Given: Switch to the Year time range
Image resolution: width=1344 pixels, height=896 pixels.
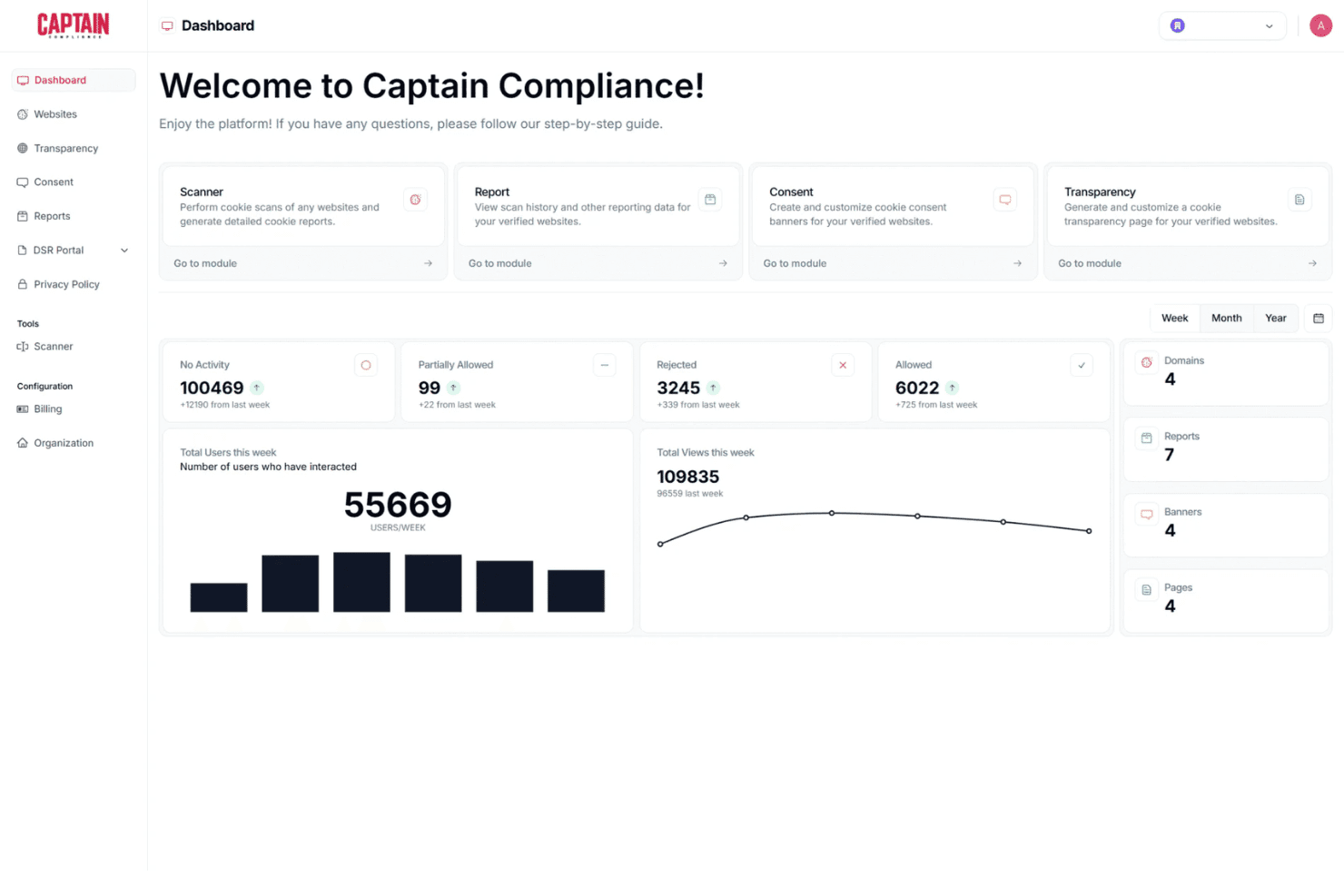Looking at the screenshot, I should click(x=1275, y=318).
